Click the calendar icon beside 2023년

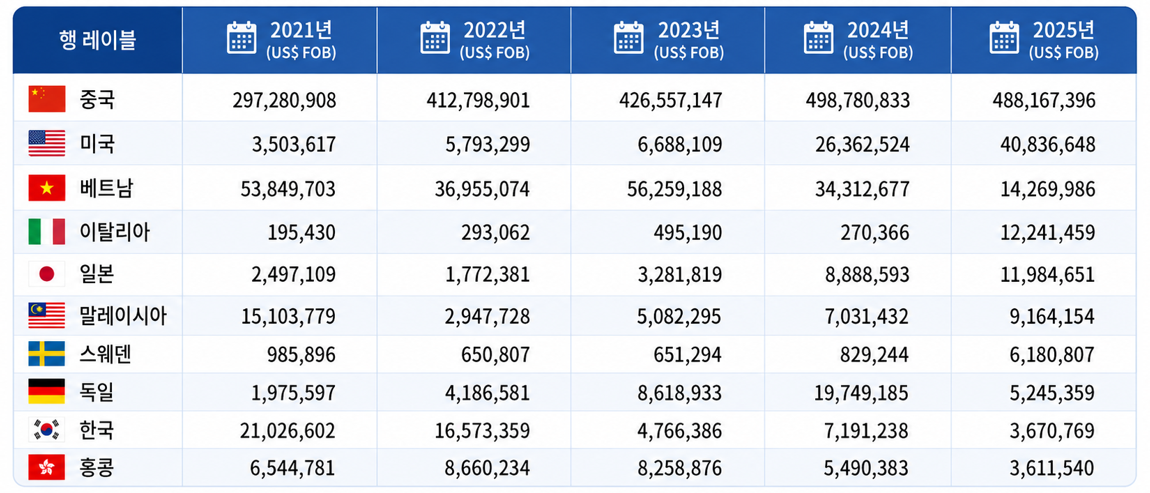pyautogui.click(x=629, y=38)
